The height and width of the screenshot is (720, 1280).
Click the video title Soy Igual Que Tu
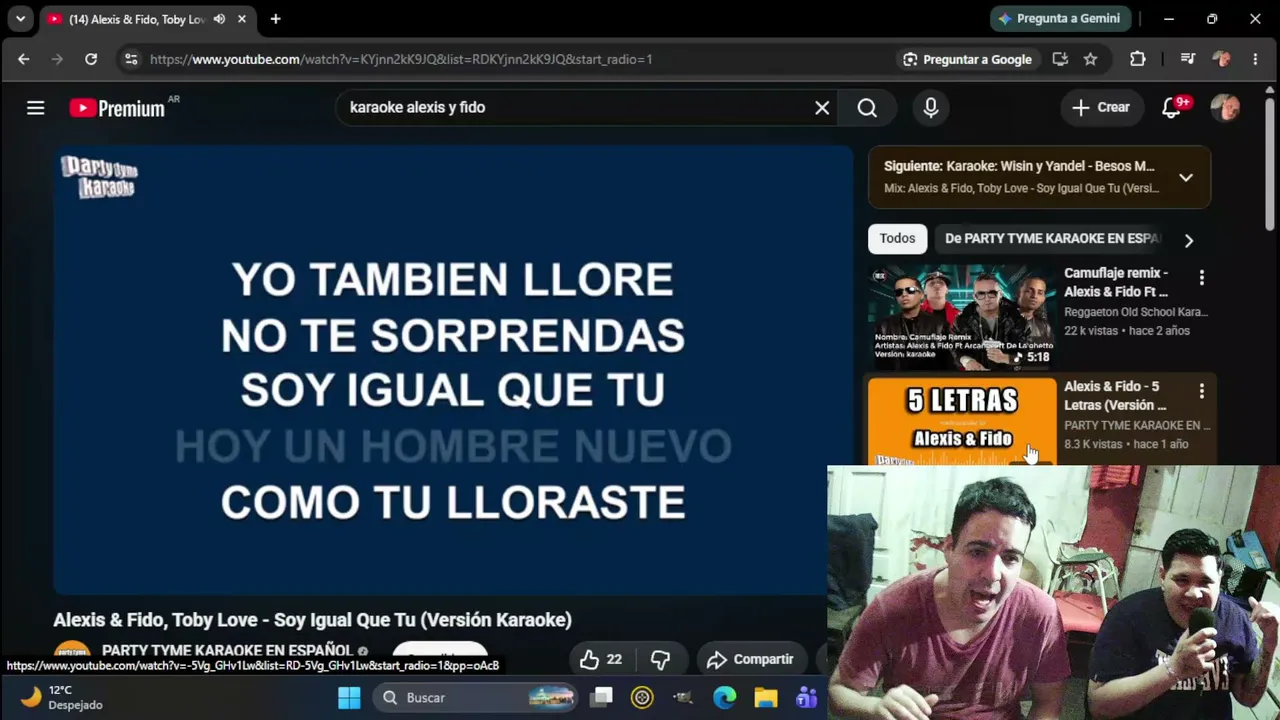pos(312,620)
